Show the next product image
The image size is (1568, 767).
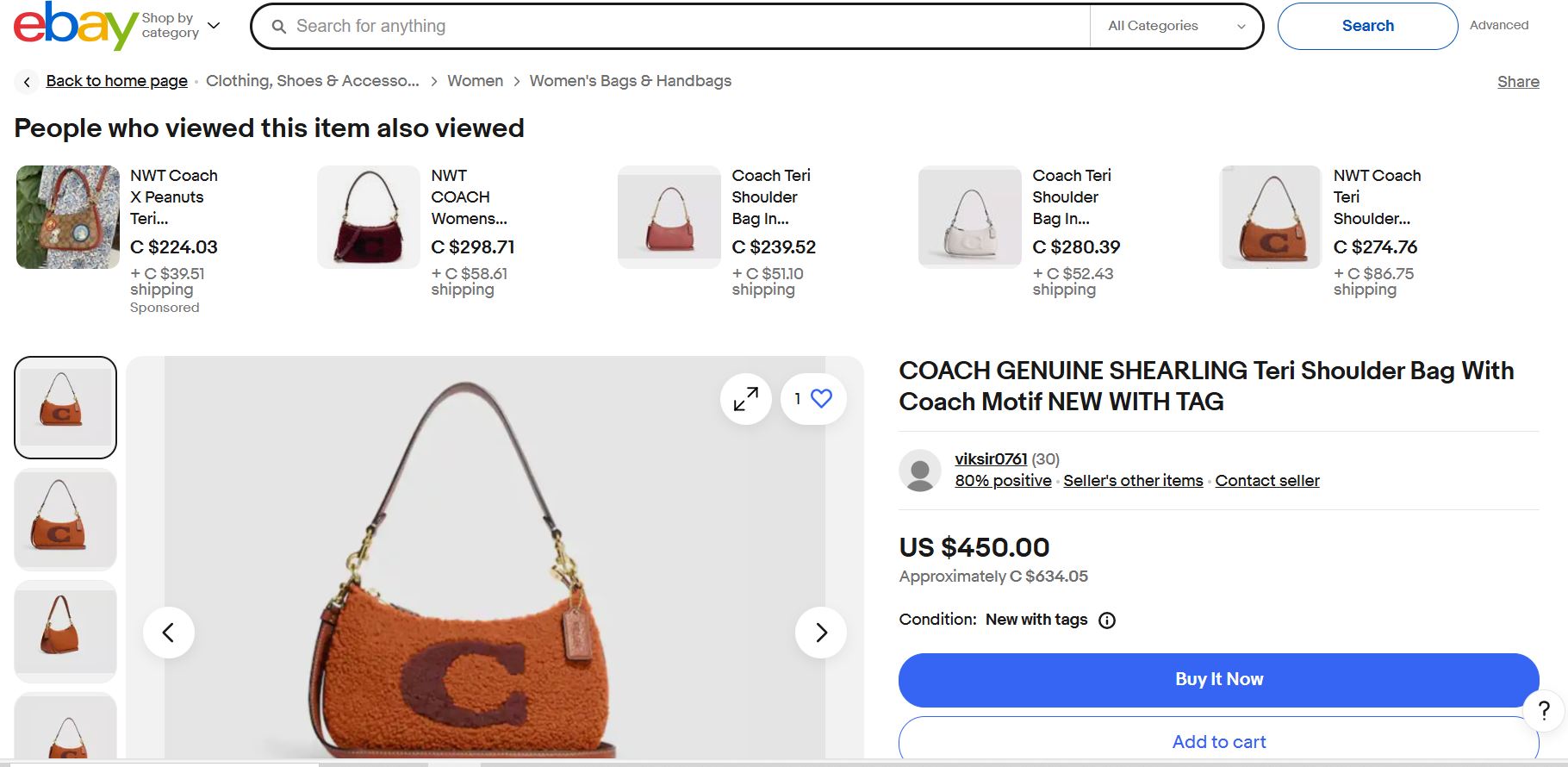(x=820, y=633)
